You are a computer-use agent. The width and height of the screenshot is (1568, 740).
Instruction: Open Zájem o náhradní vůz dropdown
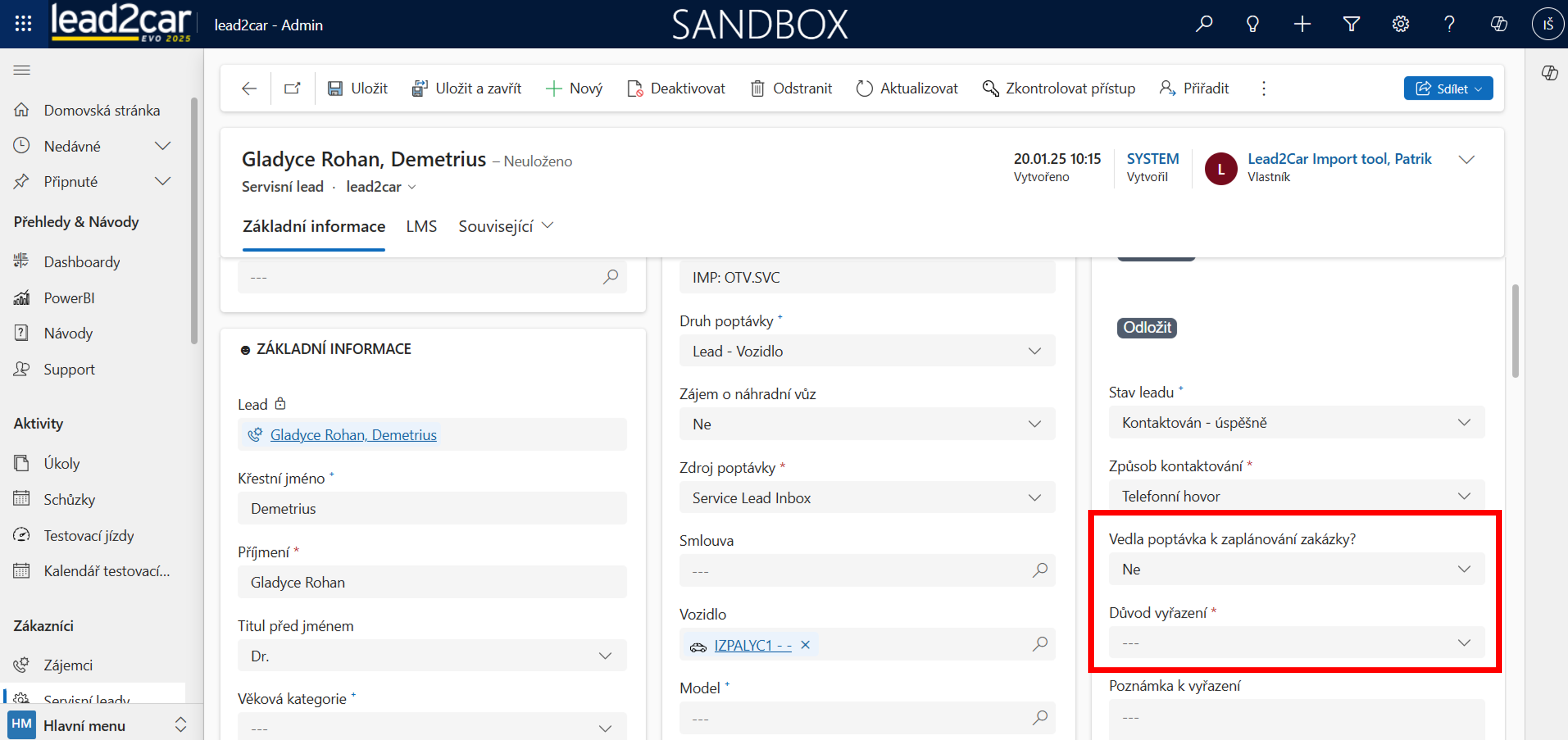tap(866, 424)
